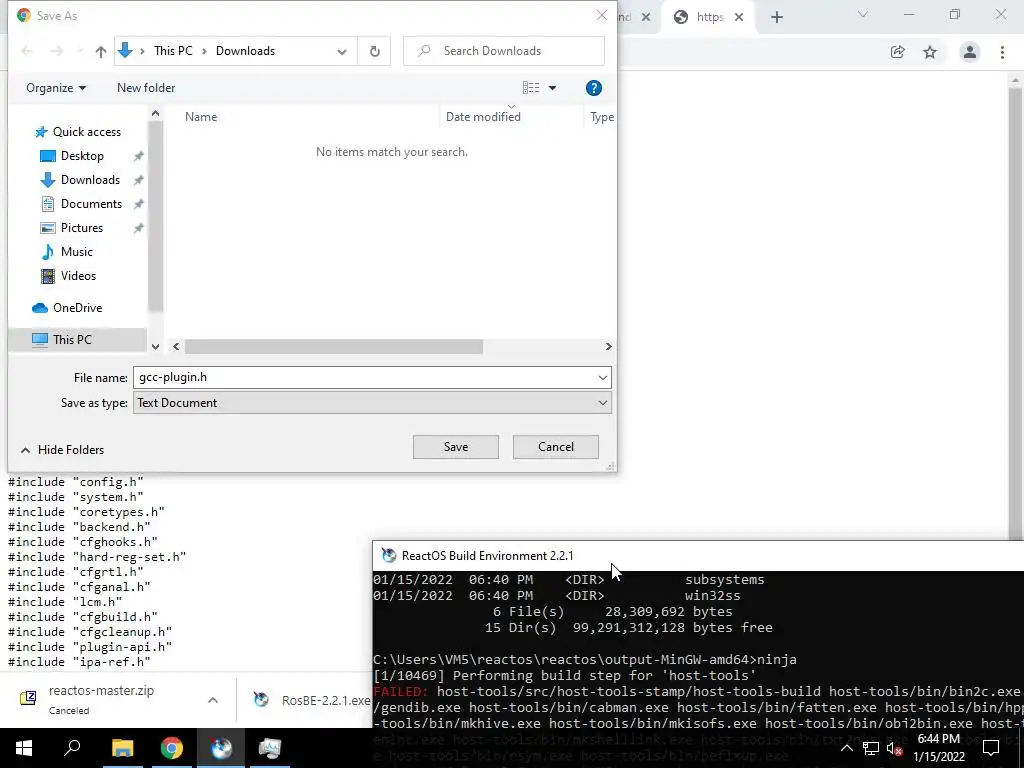Select Videos in navigation pane

(78, 276)
